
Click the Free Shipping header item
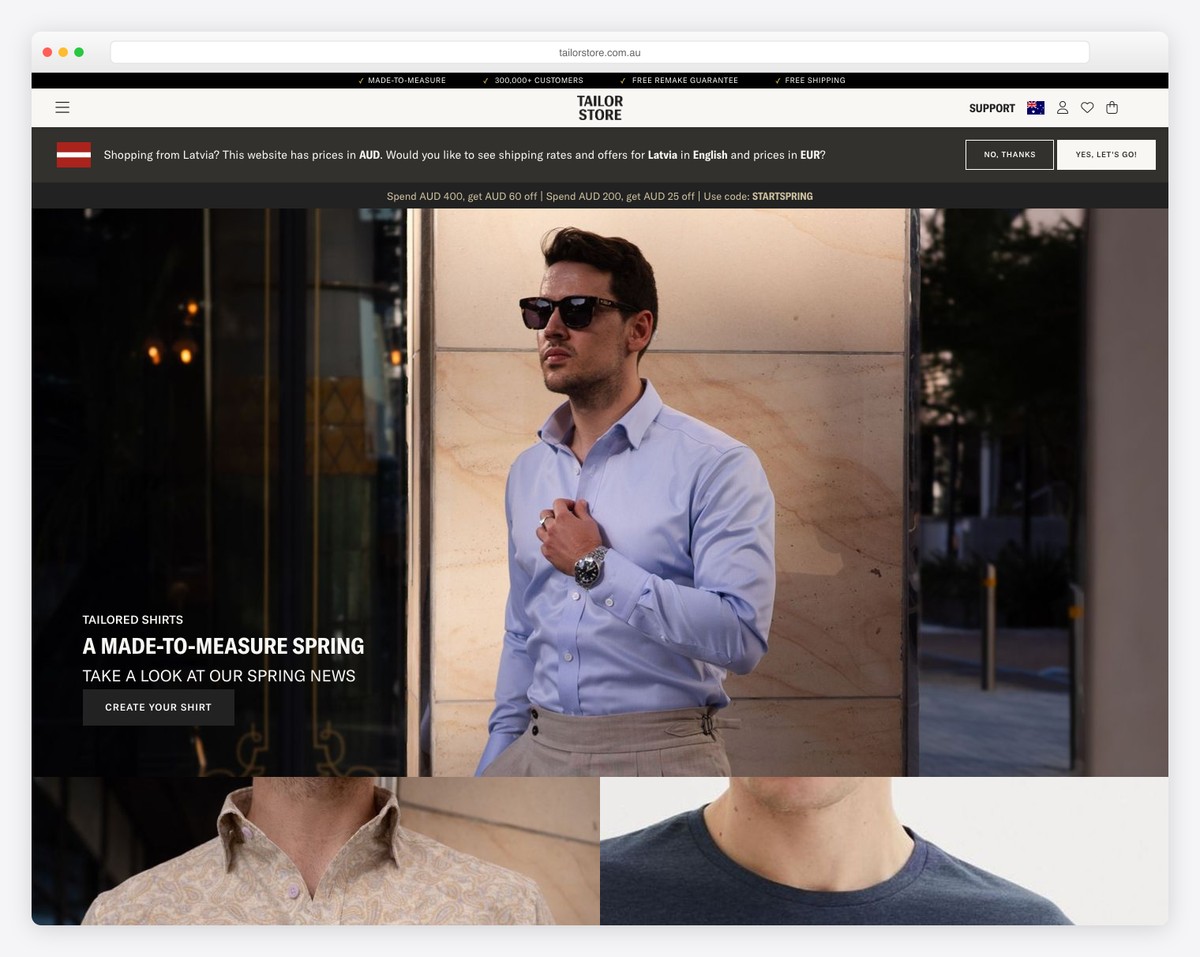coord(814,80)
